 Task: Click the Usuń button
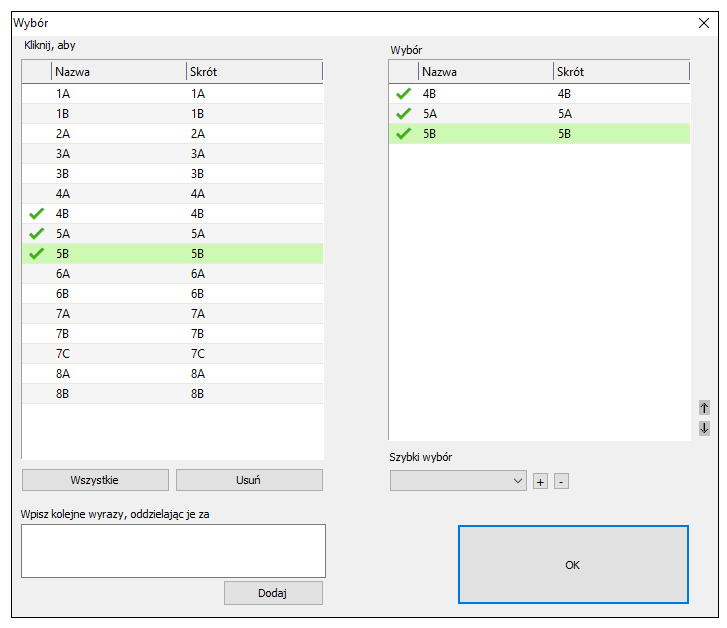pyautogui.click(x=249, y=480)
